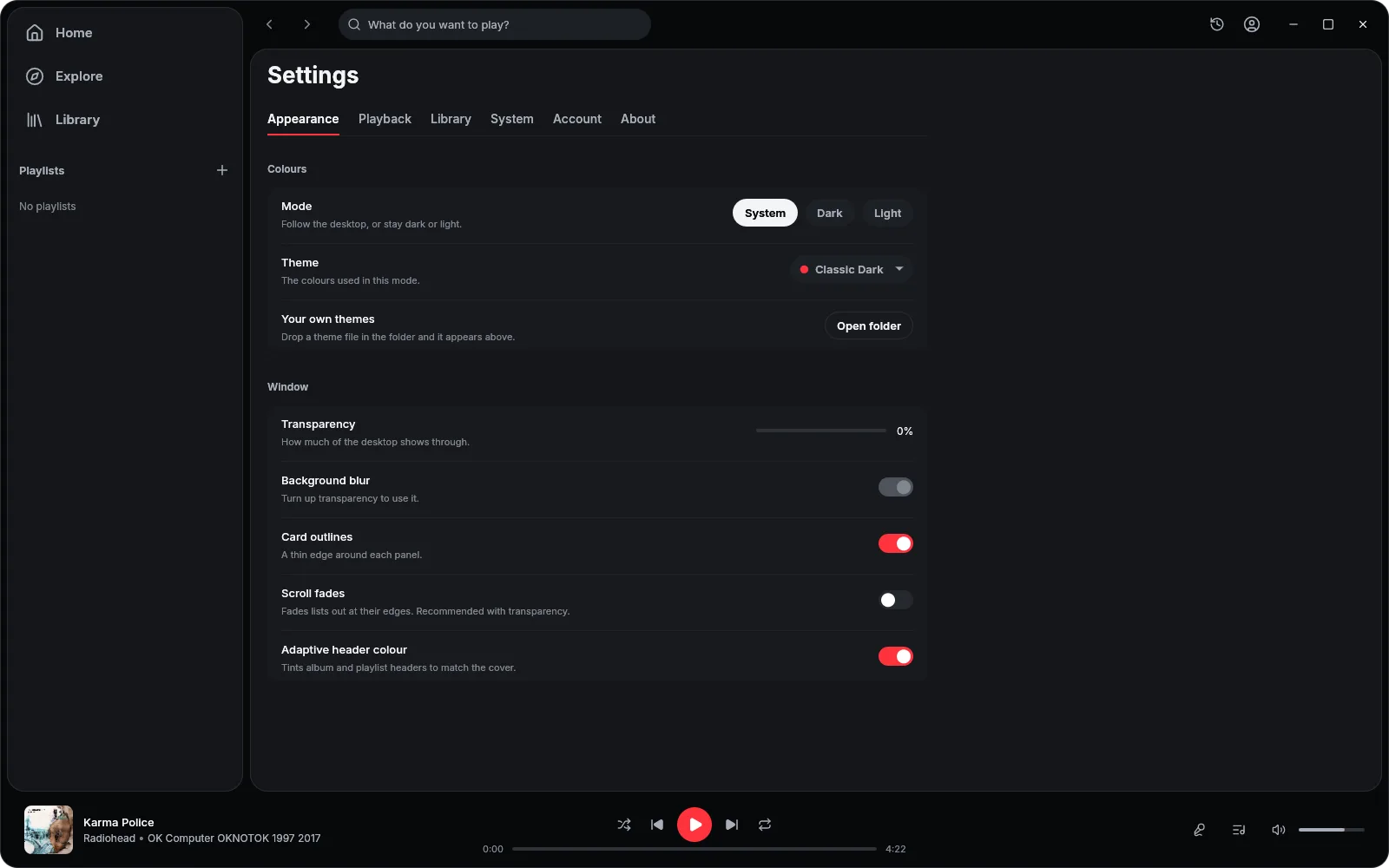
Task: Select System colour mode
Action: pos(765,213)
